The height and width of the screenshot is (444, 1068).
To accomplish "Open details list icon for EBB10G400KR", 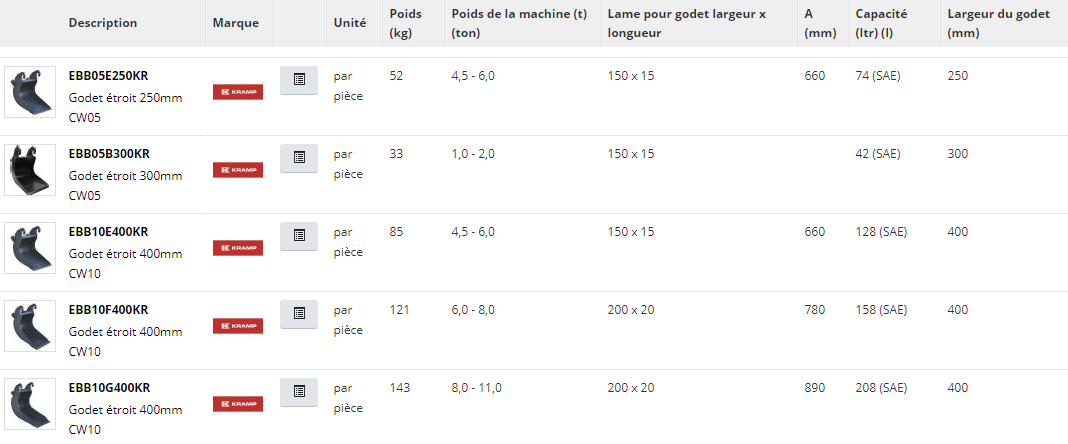I will pyautogui.click(x=299, y=392).
